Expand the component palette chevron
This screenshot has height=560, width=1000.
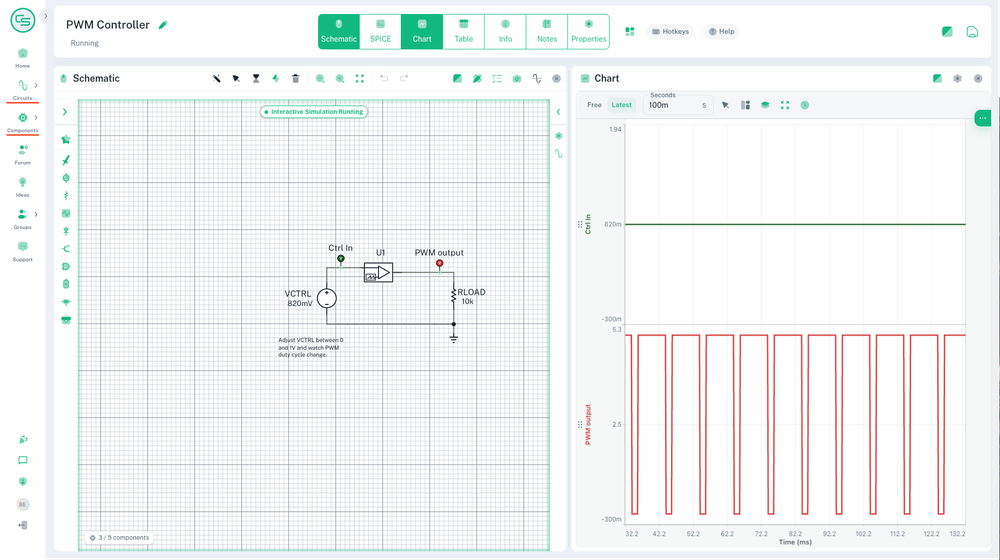(64, 112)
